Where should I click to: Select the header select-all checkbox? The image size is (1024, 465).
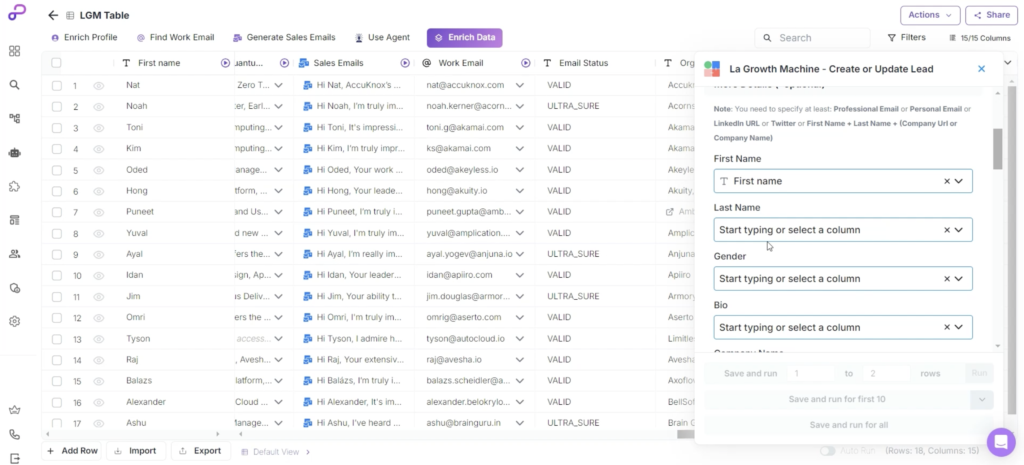(57, 63)
